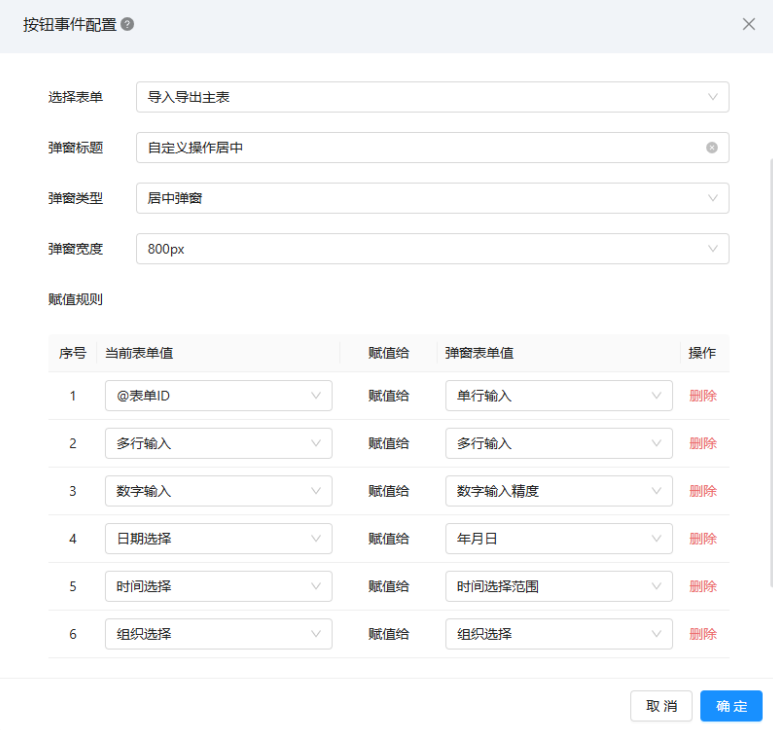Remove rule row 6 for 组织选择
Viewport: 773px width, 730px height.
(703, 634)
